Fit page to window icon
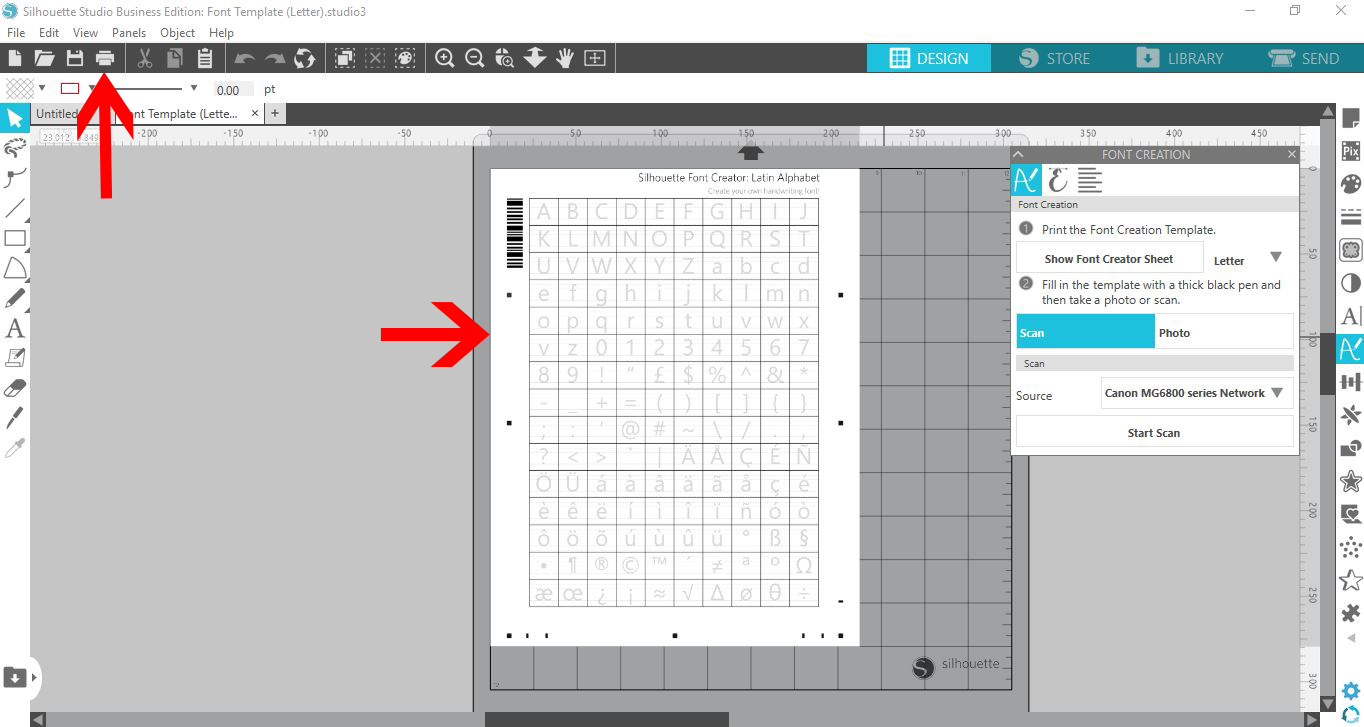 [x=595, y=58]
